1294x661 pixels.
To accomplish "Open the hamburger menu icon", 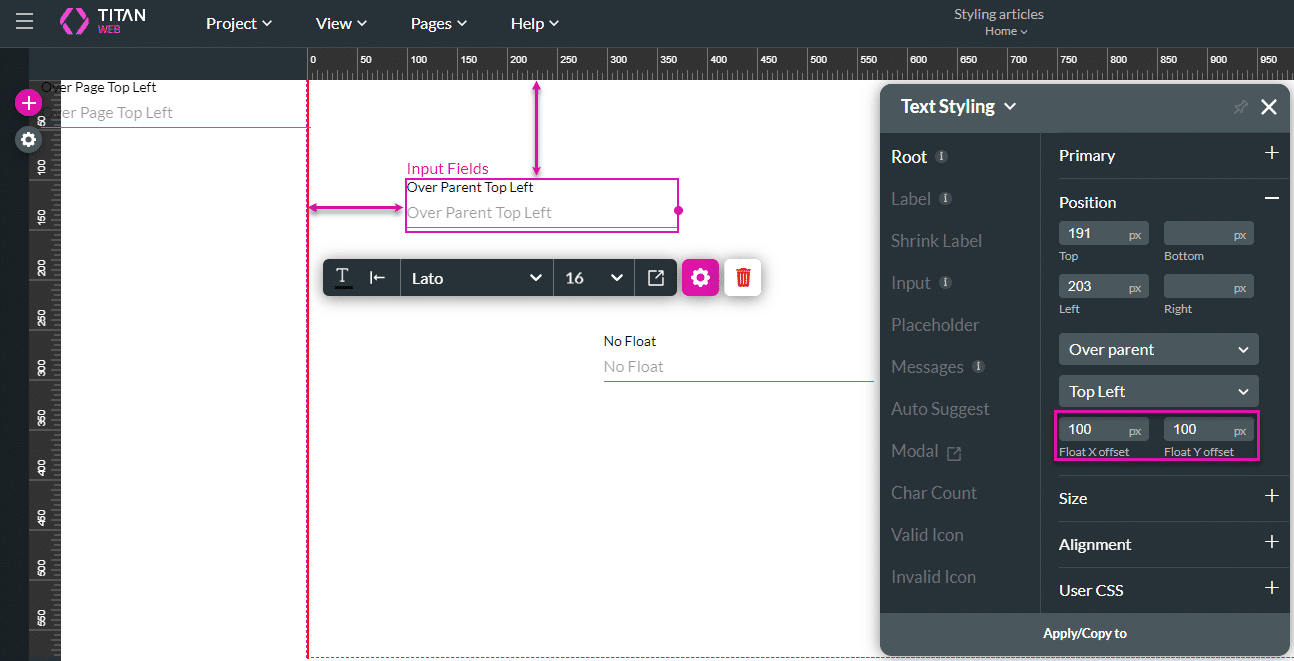I will point(24,22).
